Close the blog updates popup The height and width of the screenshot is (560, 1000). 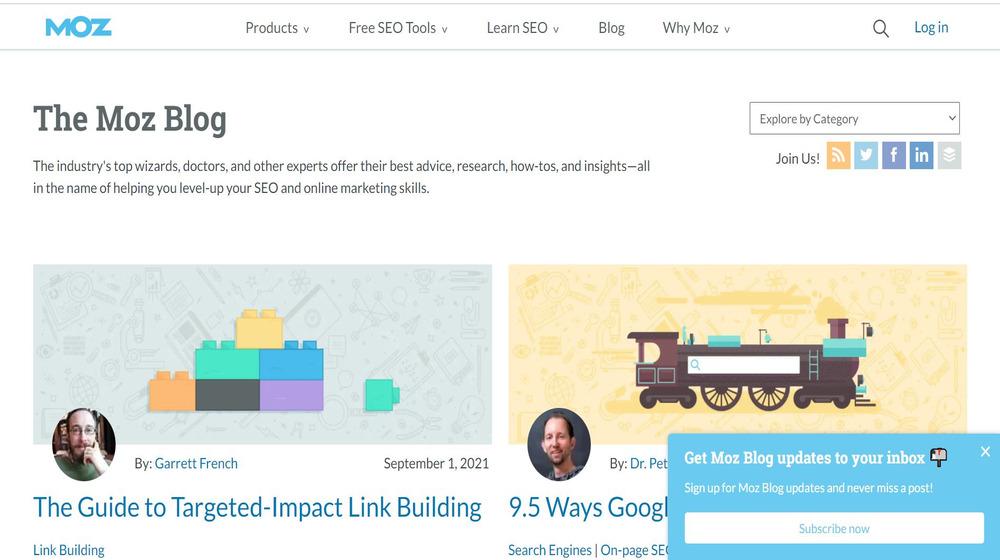point(985,452)
